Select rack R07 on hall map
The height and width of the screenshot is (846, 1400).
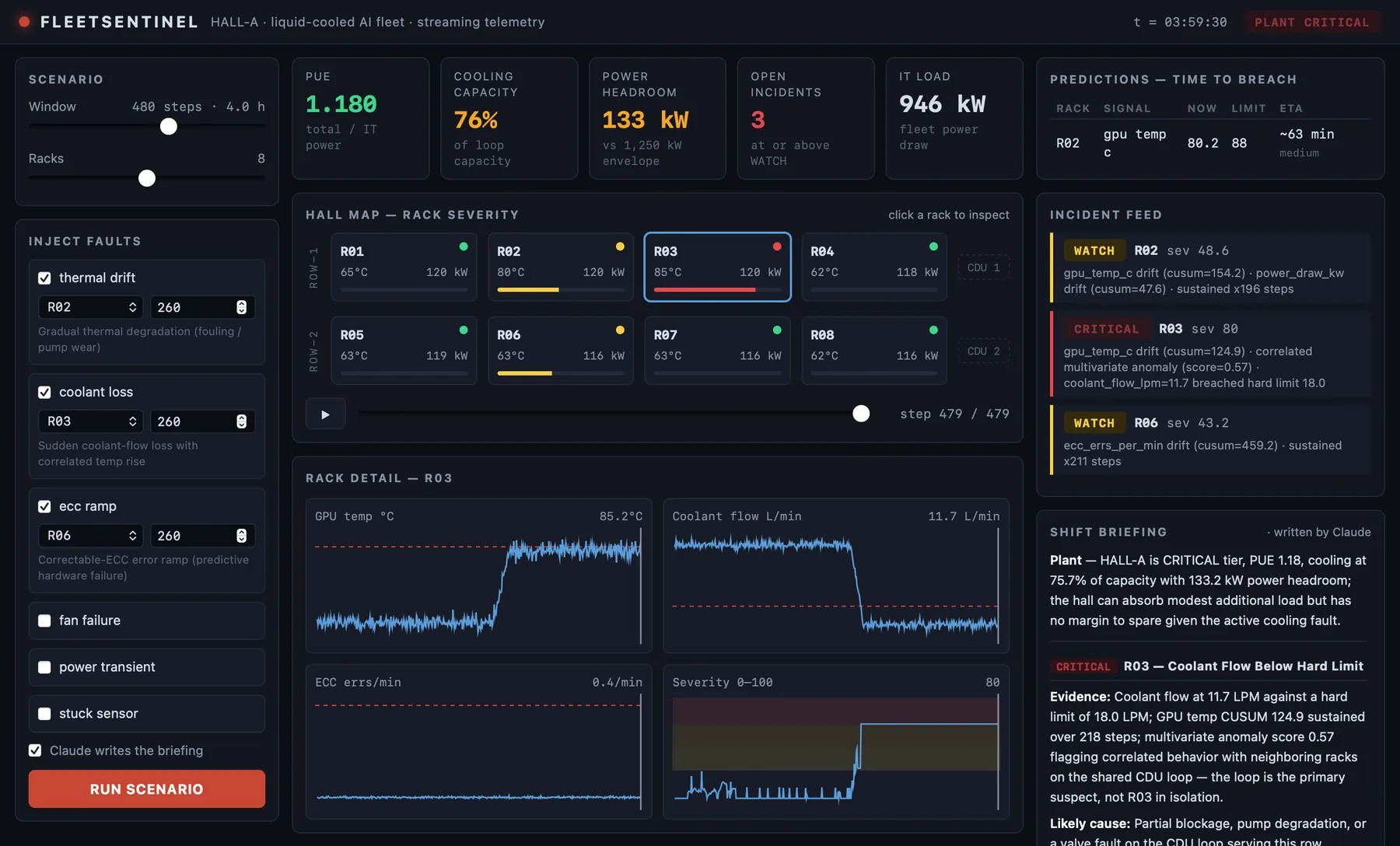coord(717,350)
